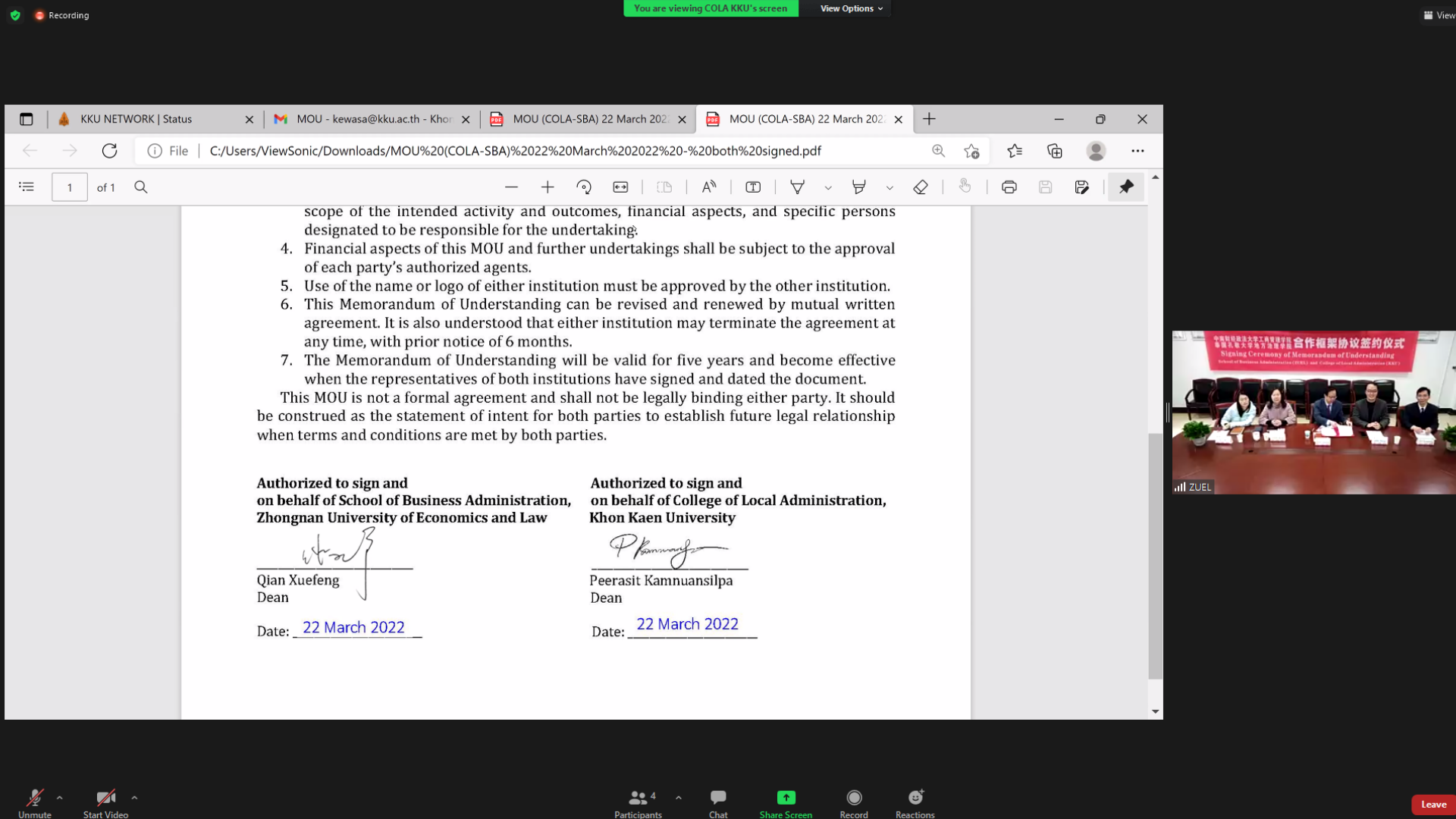Viewport: 1456px width, 819px height.
Task: Click the Zoom View button
Action: pos(1439,15)
